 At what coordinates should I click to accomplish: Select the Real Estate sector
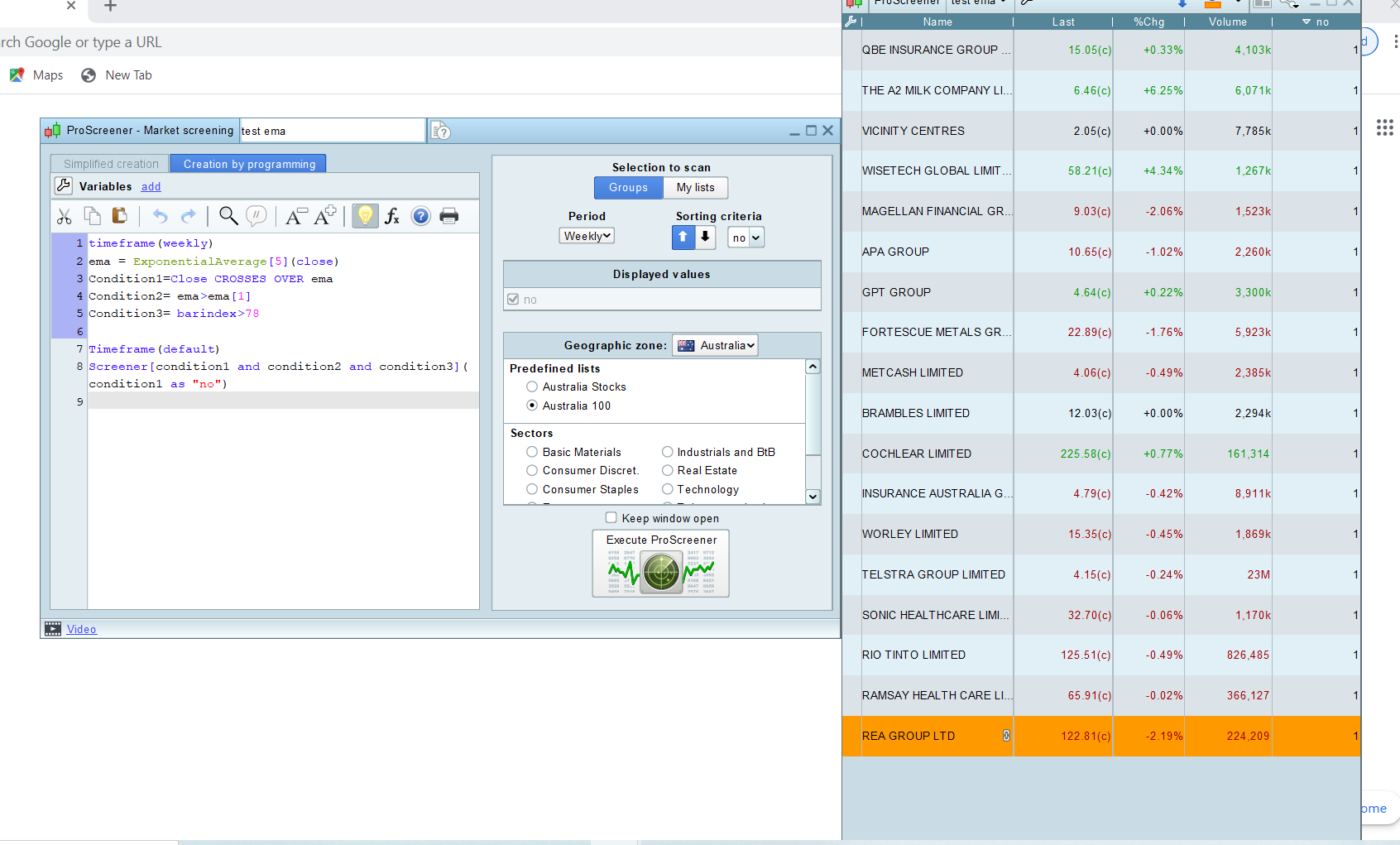[667, 470]
